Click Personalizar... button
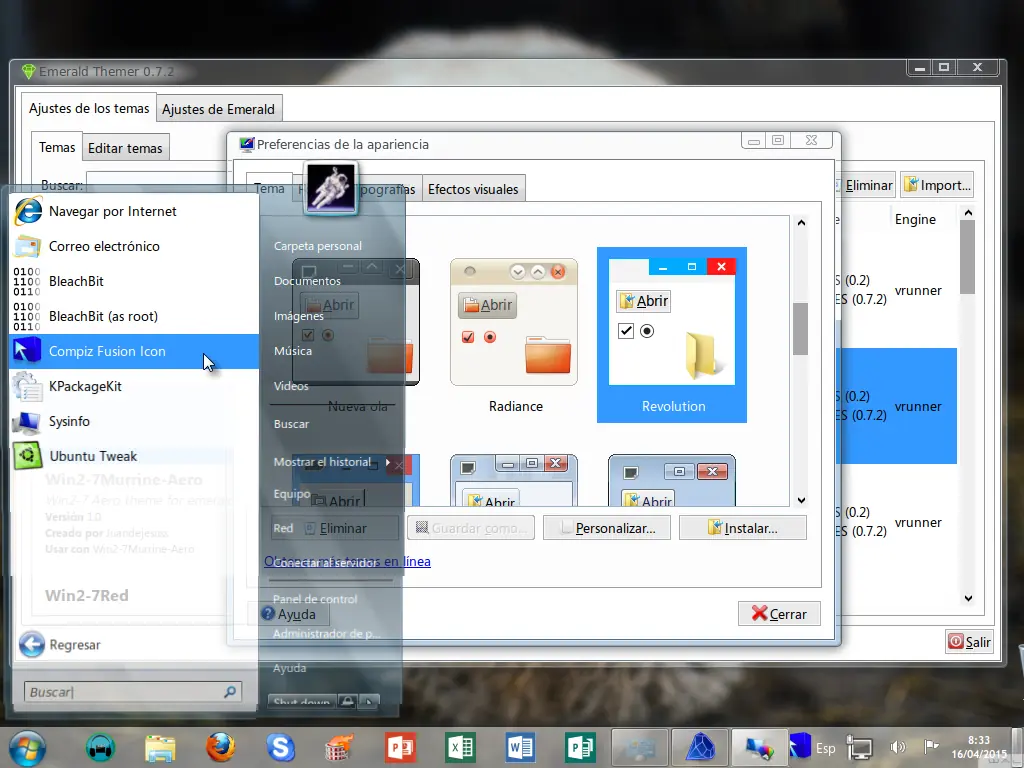Screen dimensions: 1024x768 607,528
